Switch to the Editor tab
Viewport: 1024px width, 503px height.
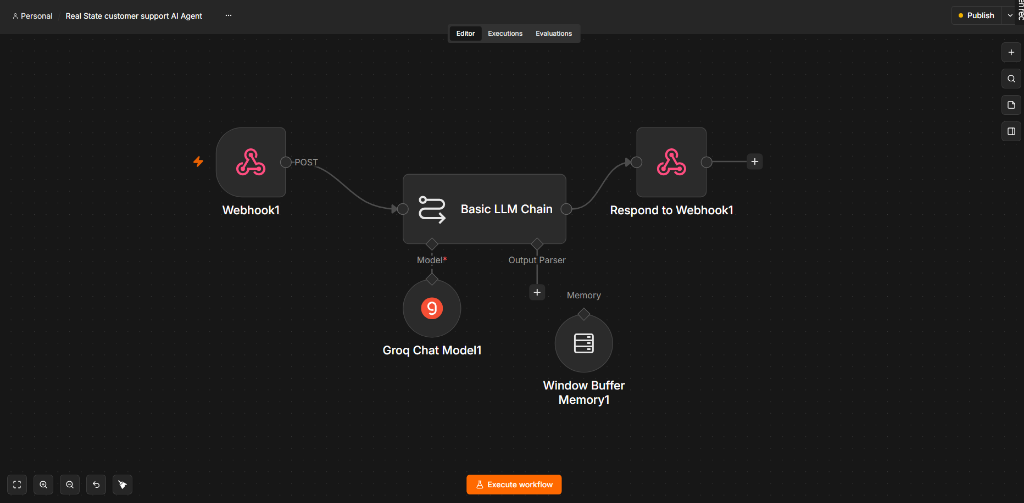(466, 33)
